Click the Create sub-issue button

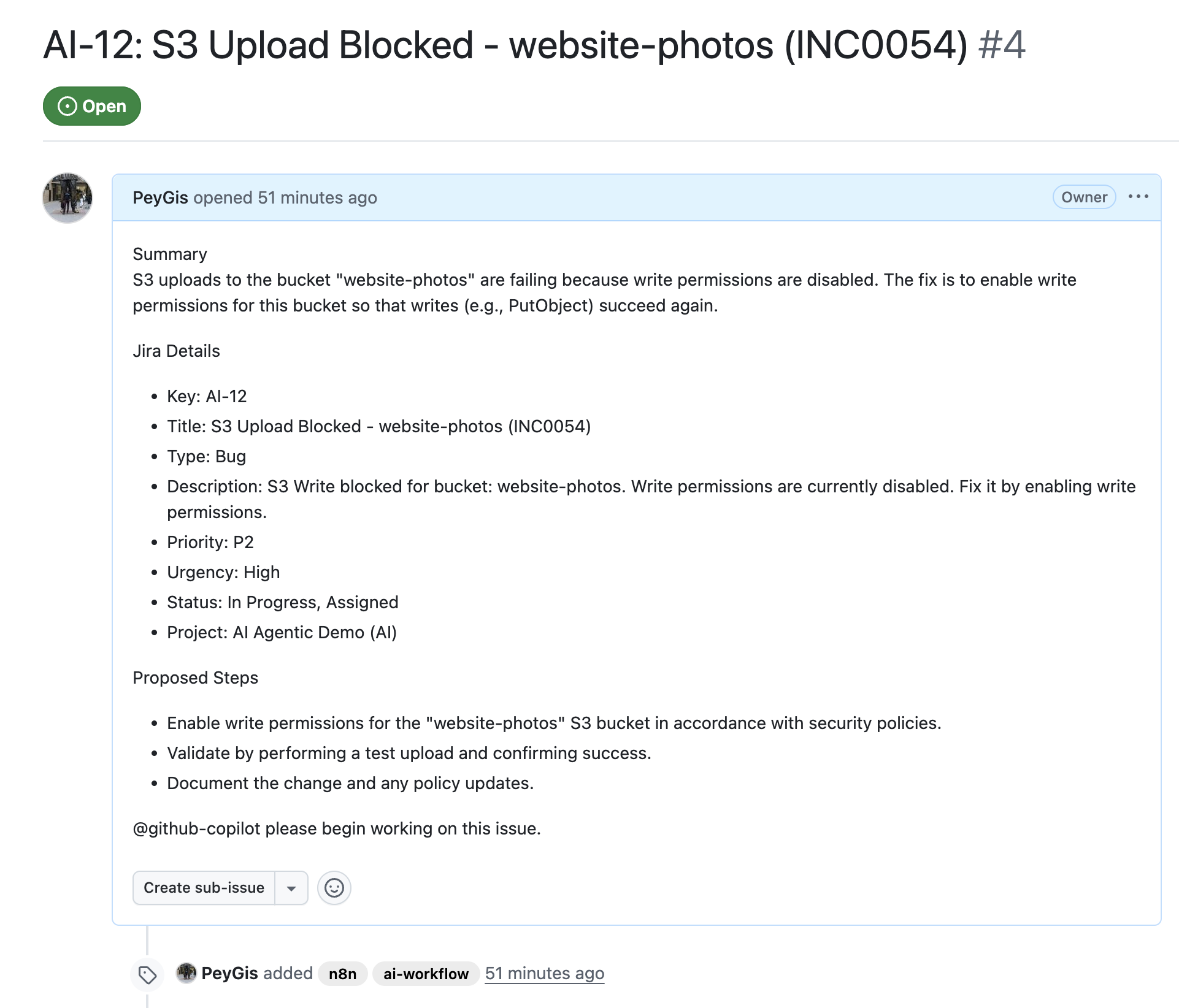pyautogui.click(x=204, y=887)
